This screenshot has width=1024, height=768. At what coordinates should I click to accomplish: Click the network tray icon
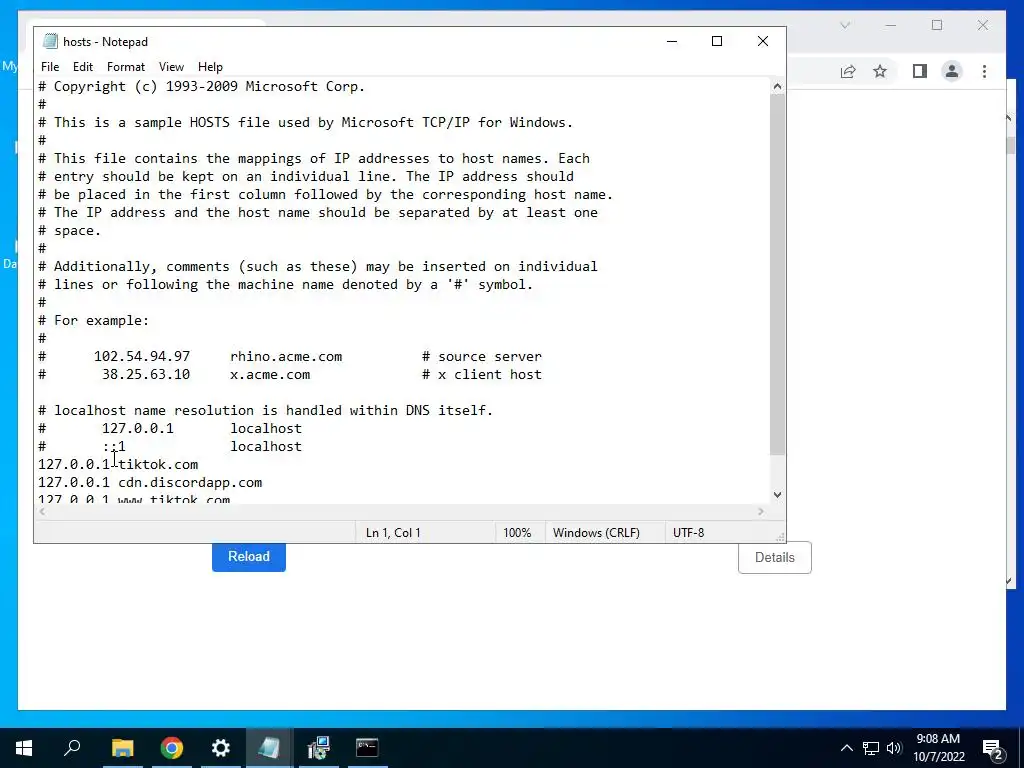871,748
